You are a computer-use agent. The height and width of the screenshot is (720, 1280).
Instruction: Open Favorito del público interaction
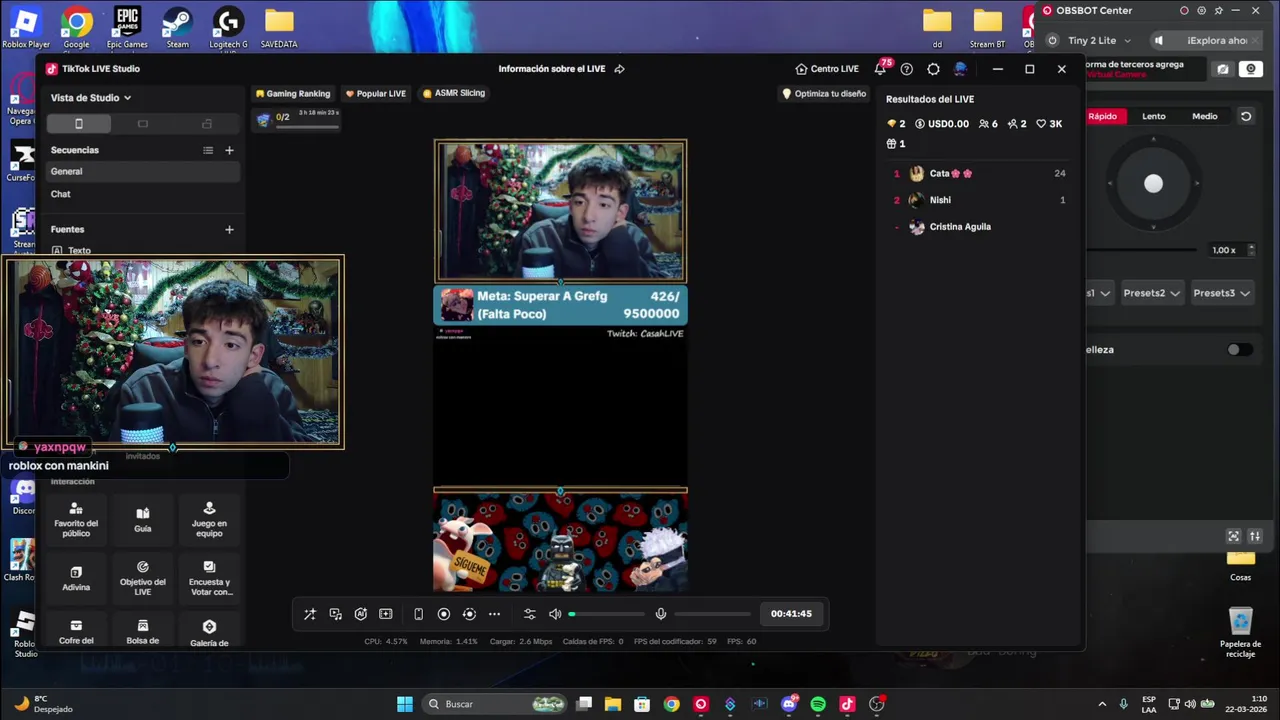click(x=76, y=520)
